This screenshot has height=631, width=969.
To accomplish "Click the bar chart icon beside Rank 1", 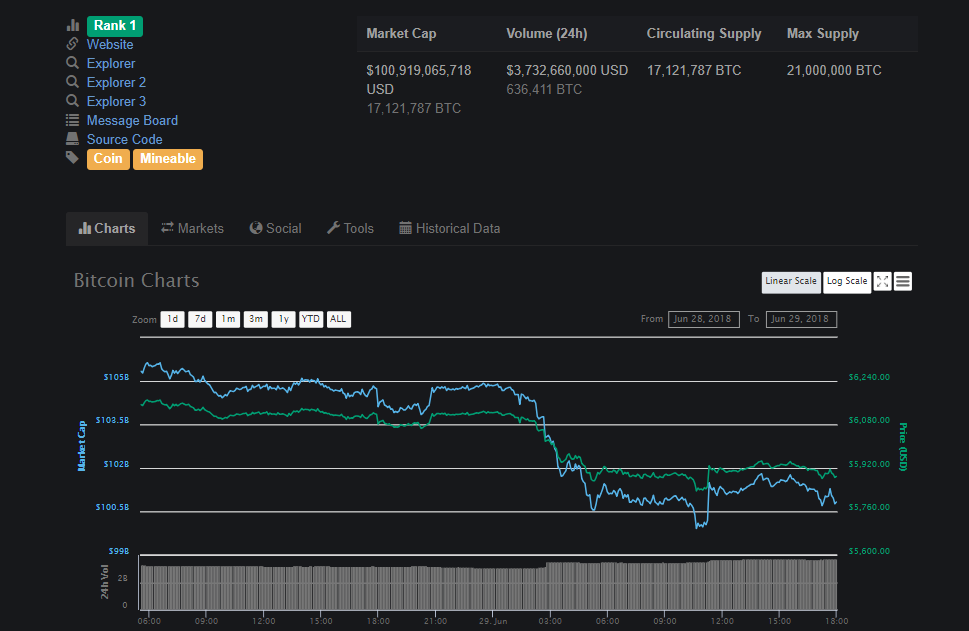I will tap(72, 25).
